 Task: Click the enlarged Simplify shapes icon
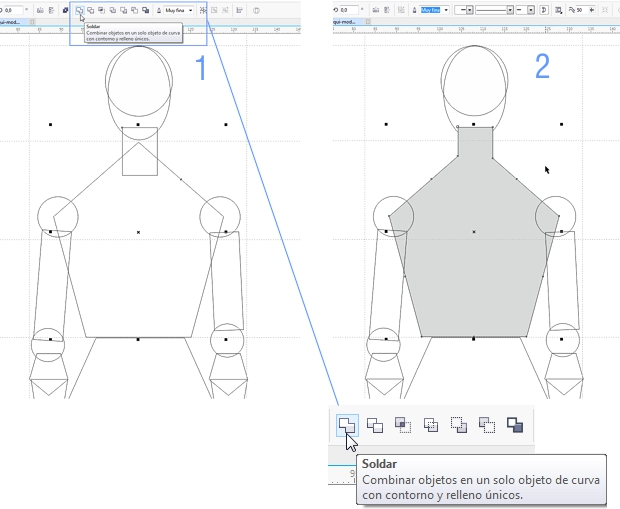coord(431,425)
